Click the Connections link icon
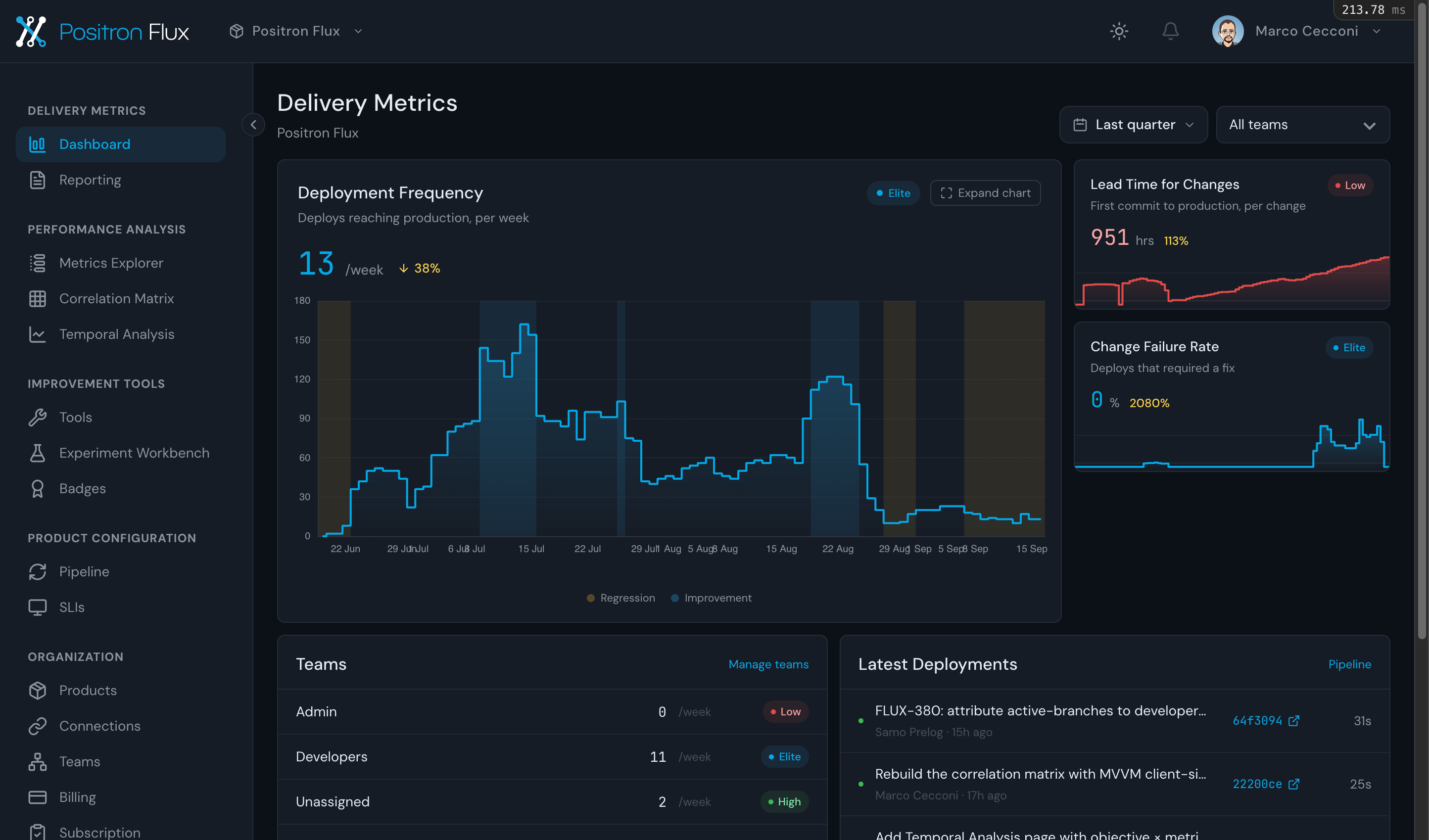This screenshot has width=1429, height=840. (x=38, y=726)
